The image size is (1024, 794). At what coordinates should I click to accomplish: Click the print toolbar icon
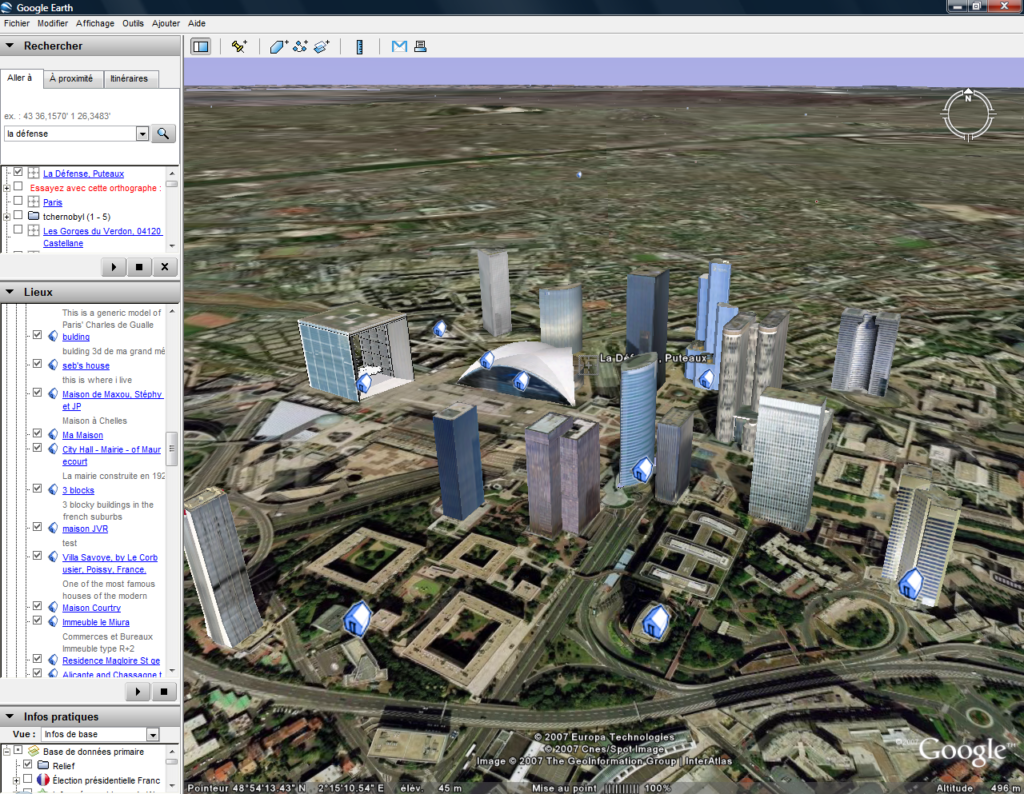[x=421, y=46]
